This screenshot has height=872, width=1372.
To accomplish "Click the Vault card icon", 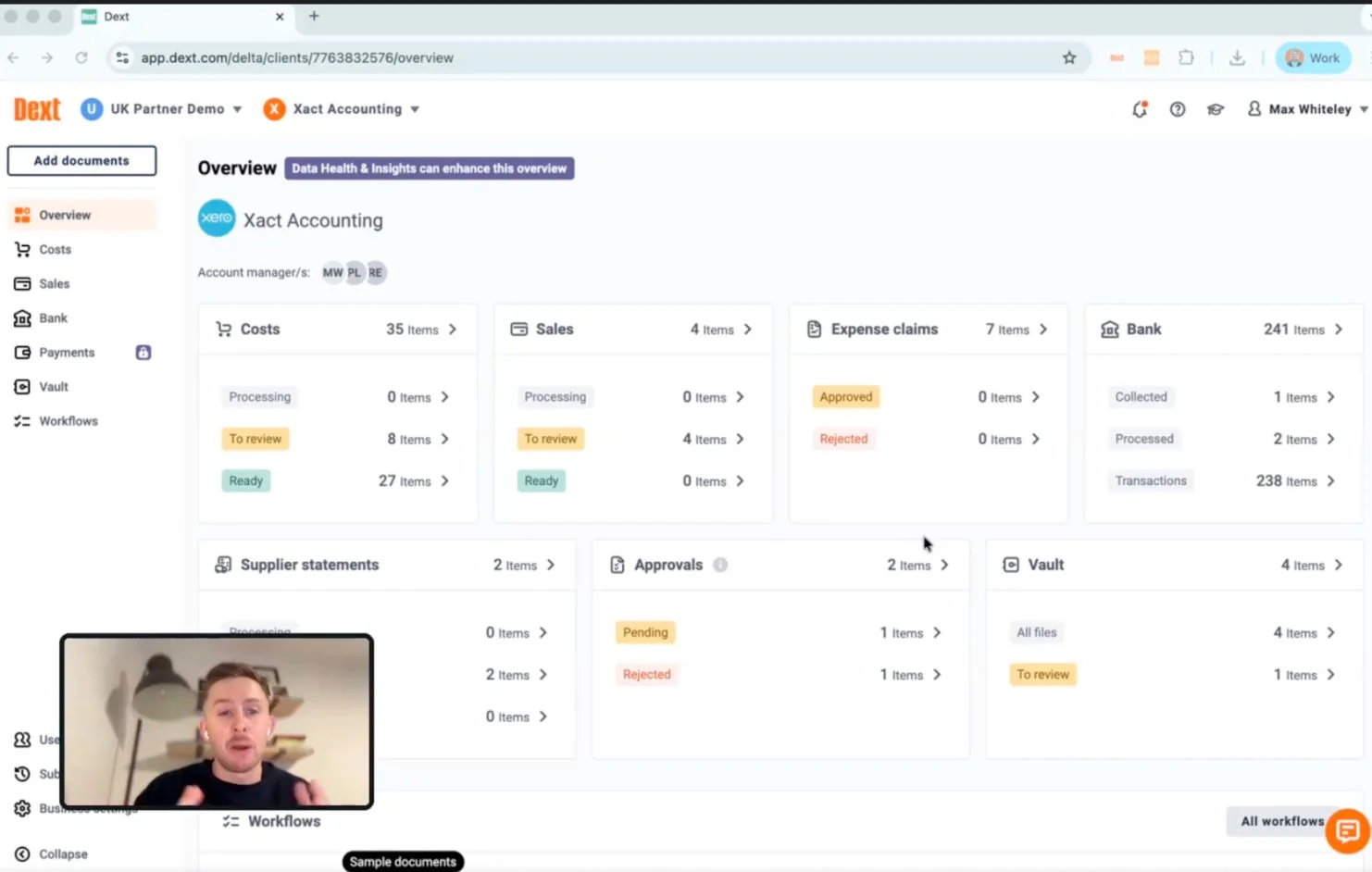I will pyautogui.click(x=1011, y=565).
